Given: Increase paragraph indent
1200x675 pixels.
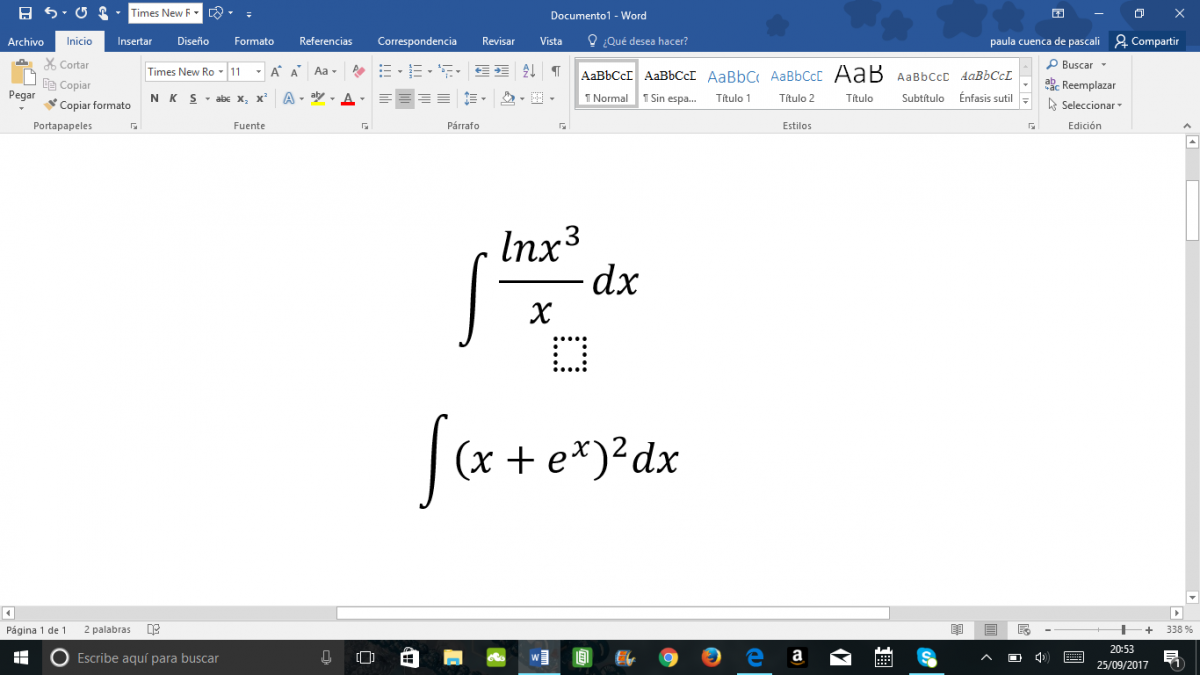Looking at the screenshot, I should point(502,72).
